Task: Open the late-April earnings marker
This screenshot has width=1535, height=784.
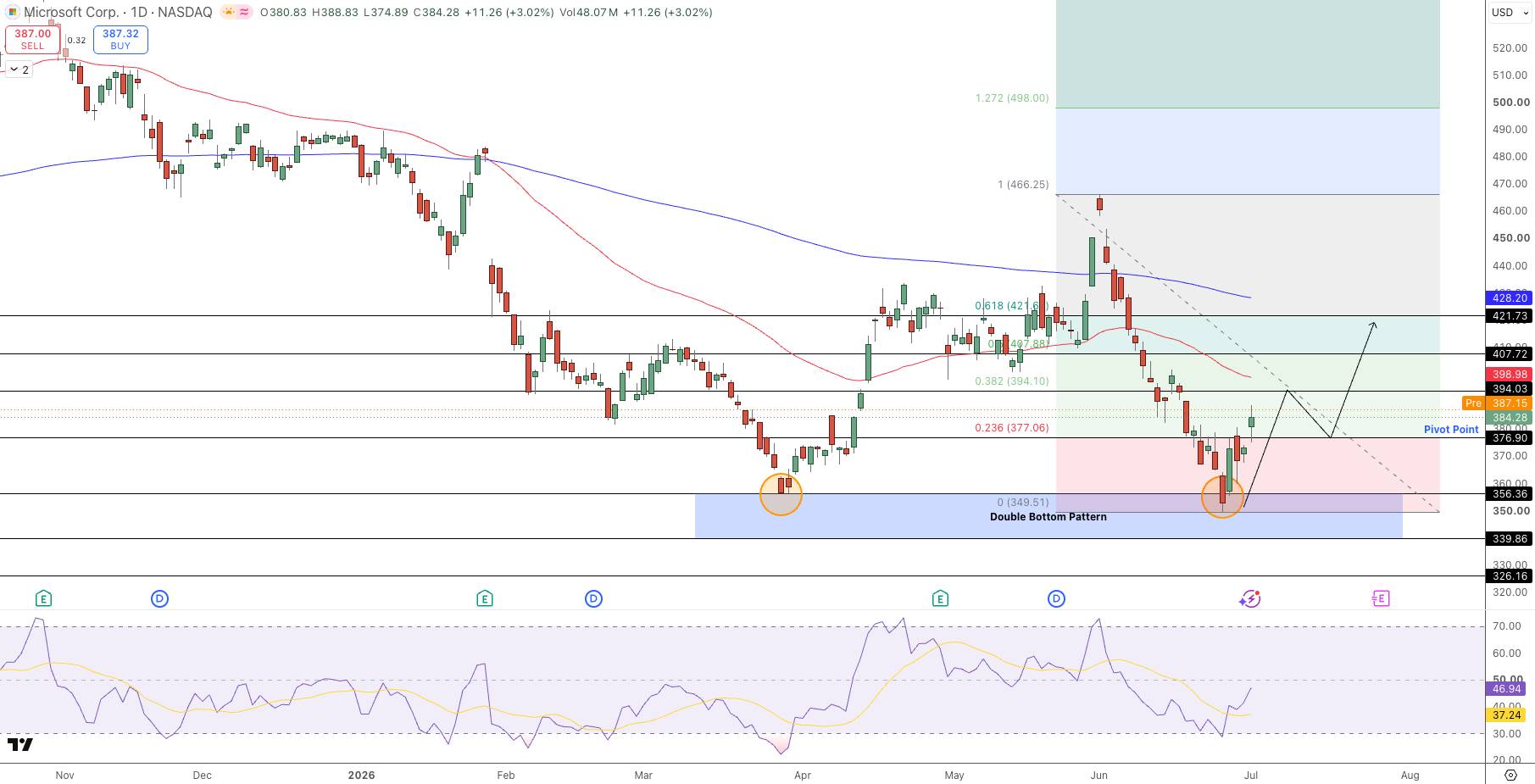Action: [x=940, y=599]
